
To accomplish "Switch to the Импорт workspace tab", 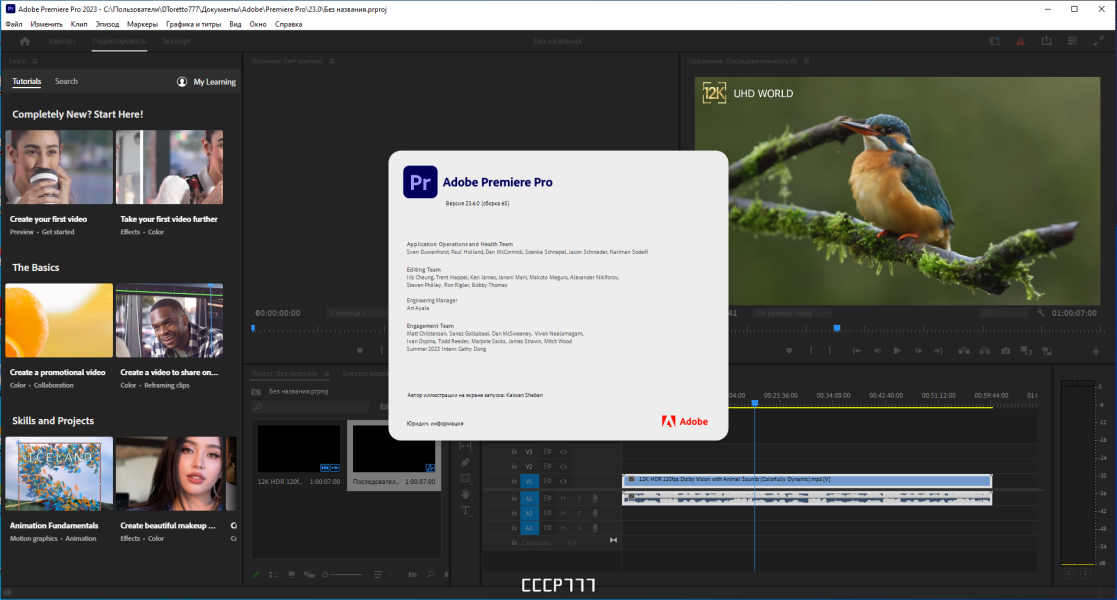I will tap(63, 41).
